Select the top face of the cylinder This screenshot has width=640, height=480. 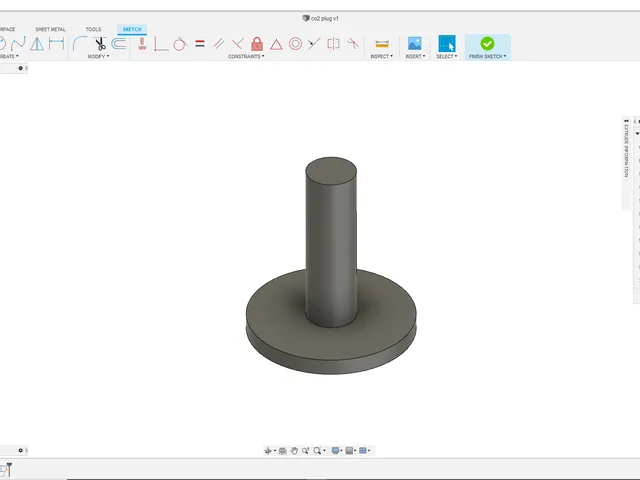pos(331,171)
